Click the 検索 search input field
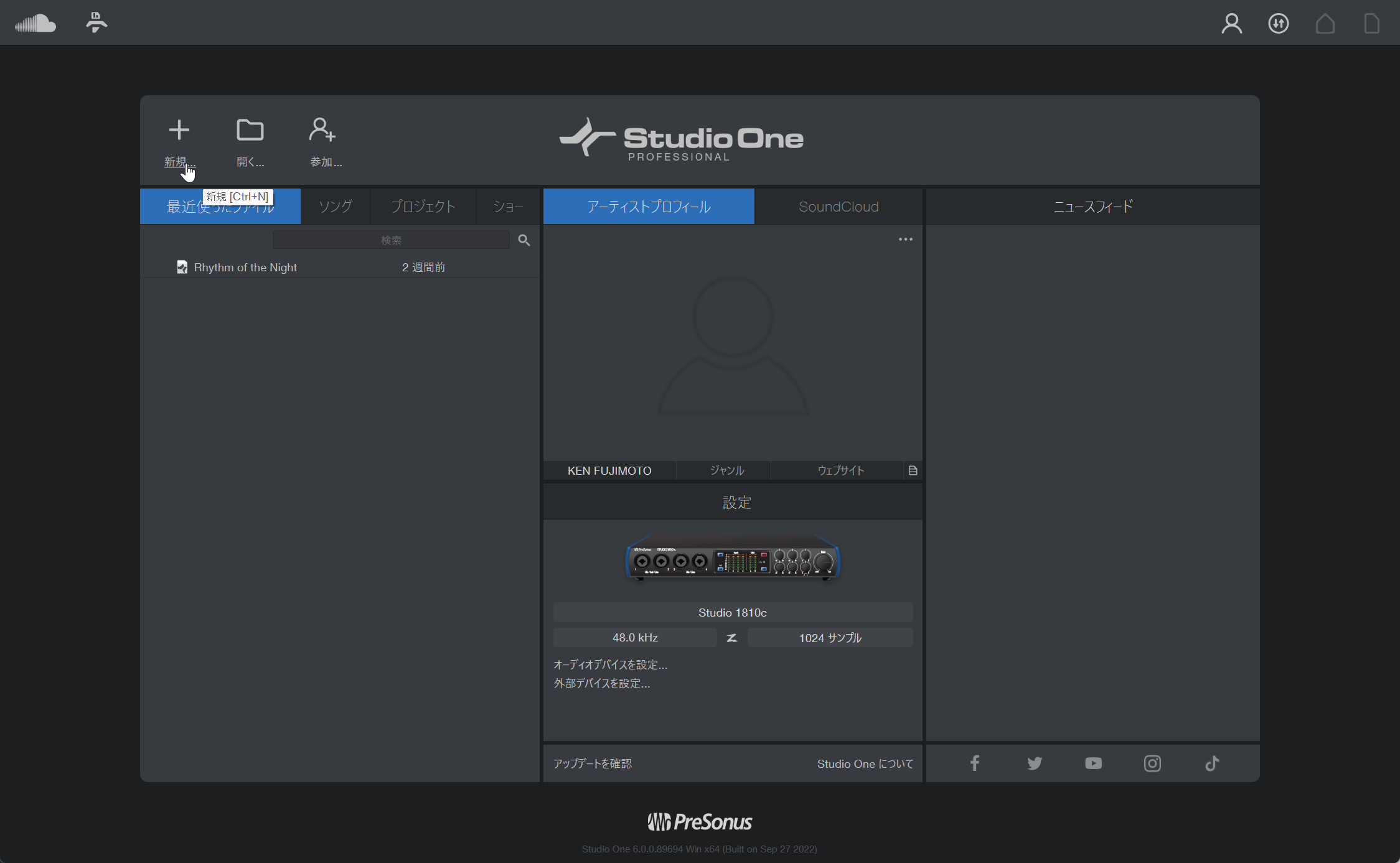Image resolution: width=1400 pixels, height=863 pixels. click(391, 240)
